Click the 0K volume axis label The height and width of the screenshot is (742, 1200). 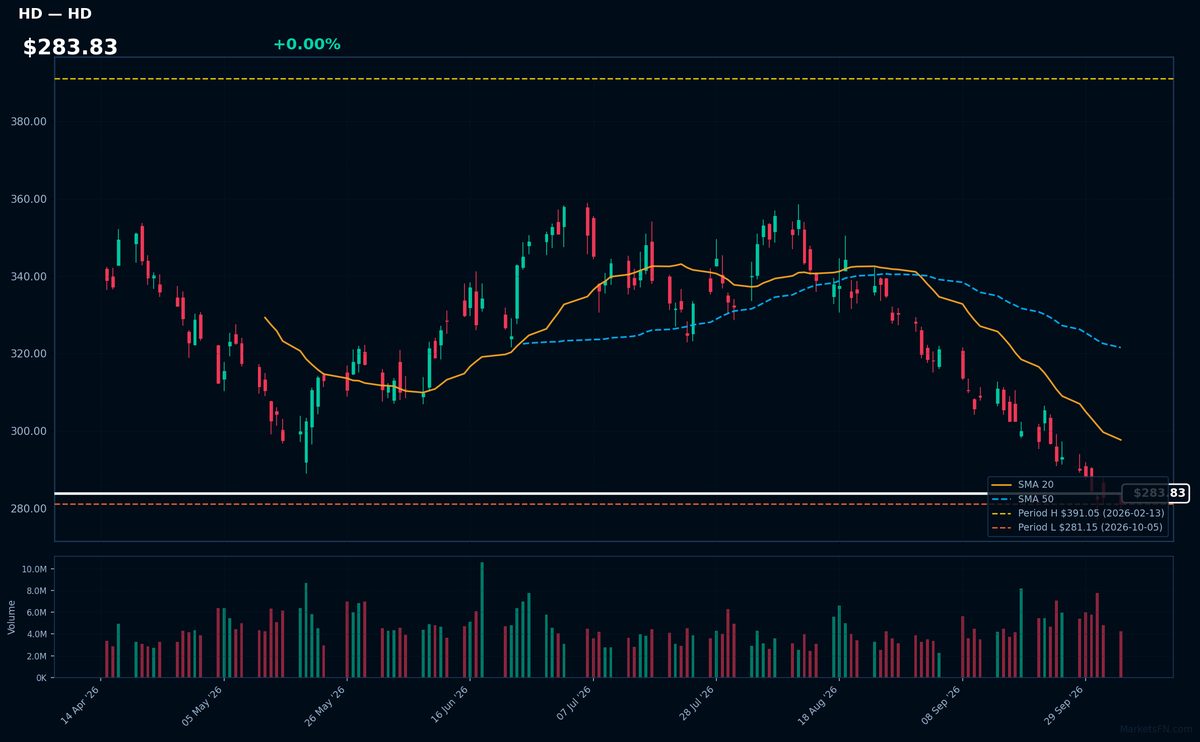pyautogui.click(x=41, y=678)
